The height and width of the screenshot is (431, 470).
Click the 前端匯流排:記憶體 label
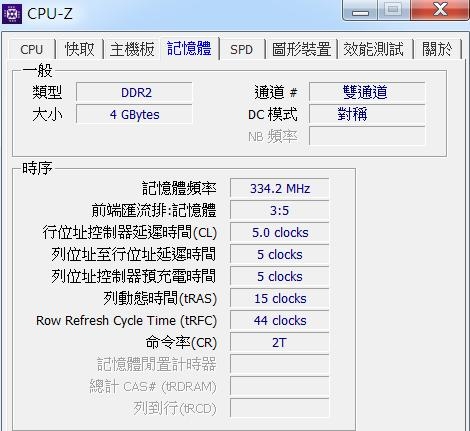(154, 210)
